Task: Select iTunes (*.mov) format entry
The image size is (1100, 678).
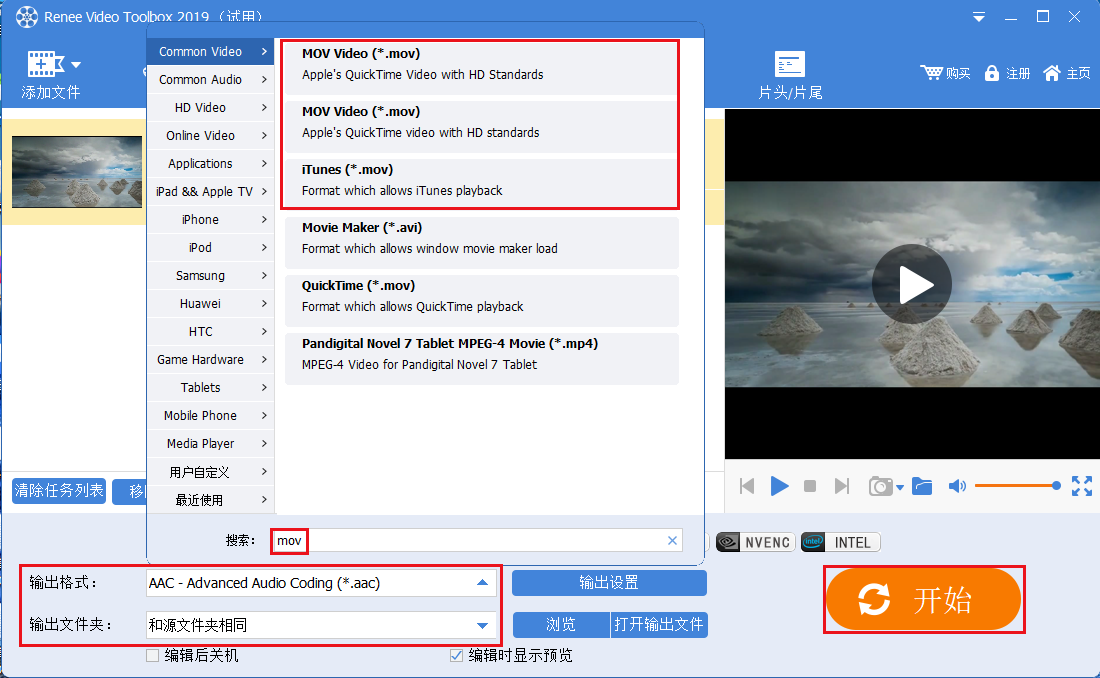Action: (x=480, y=180)
